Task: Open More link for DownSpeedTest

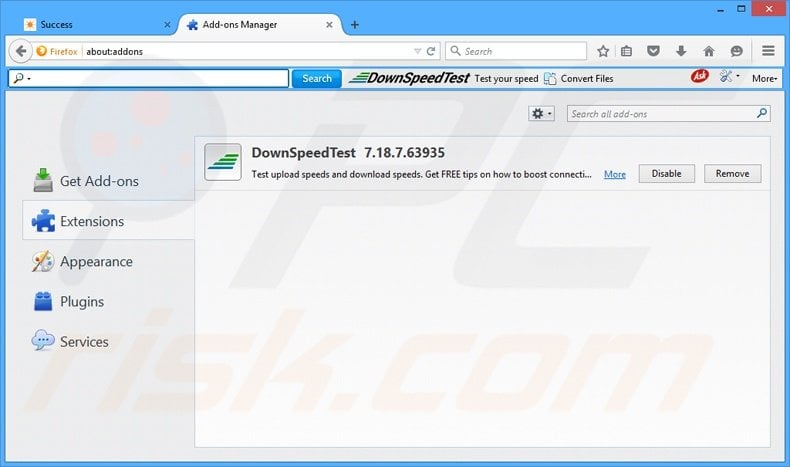Action: tap(615, 174)
